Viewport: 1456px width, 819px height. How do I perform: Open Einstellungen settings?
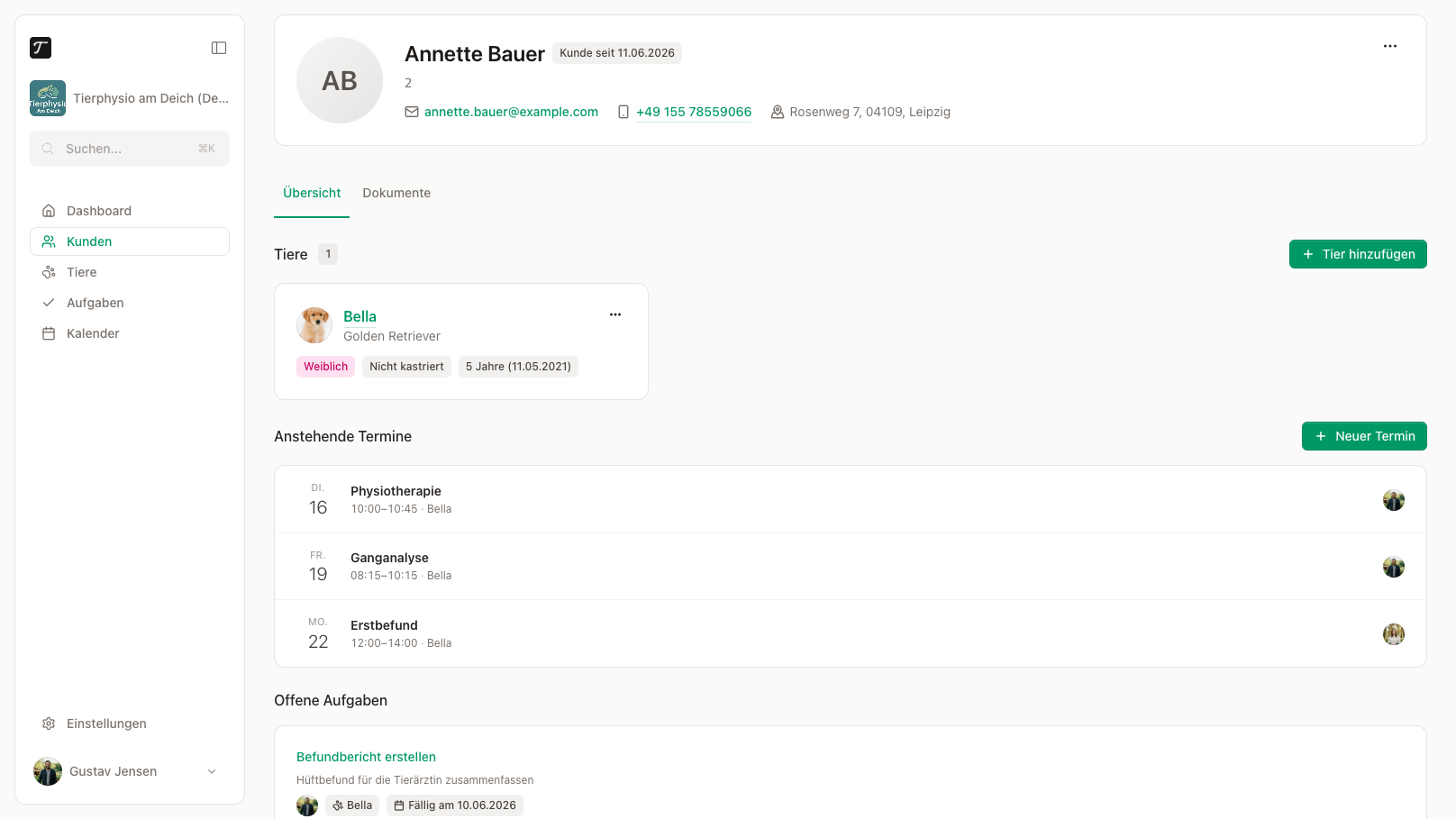click(130, 723)
